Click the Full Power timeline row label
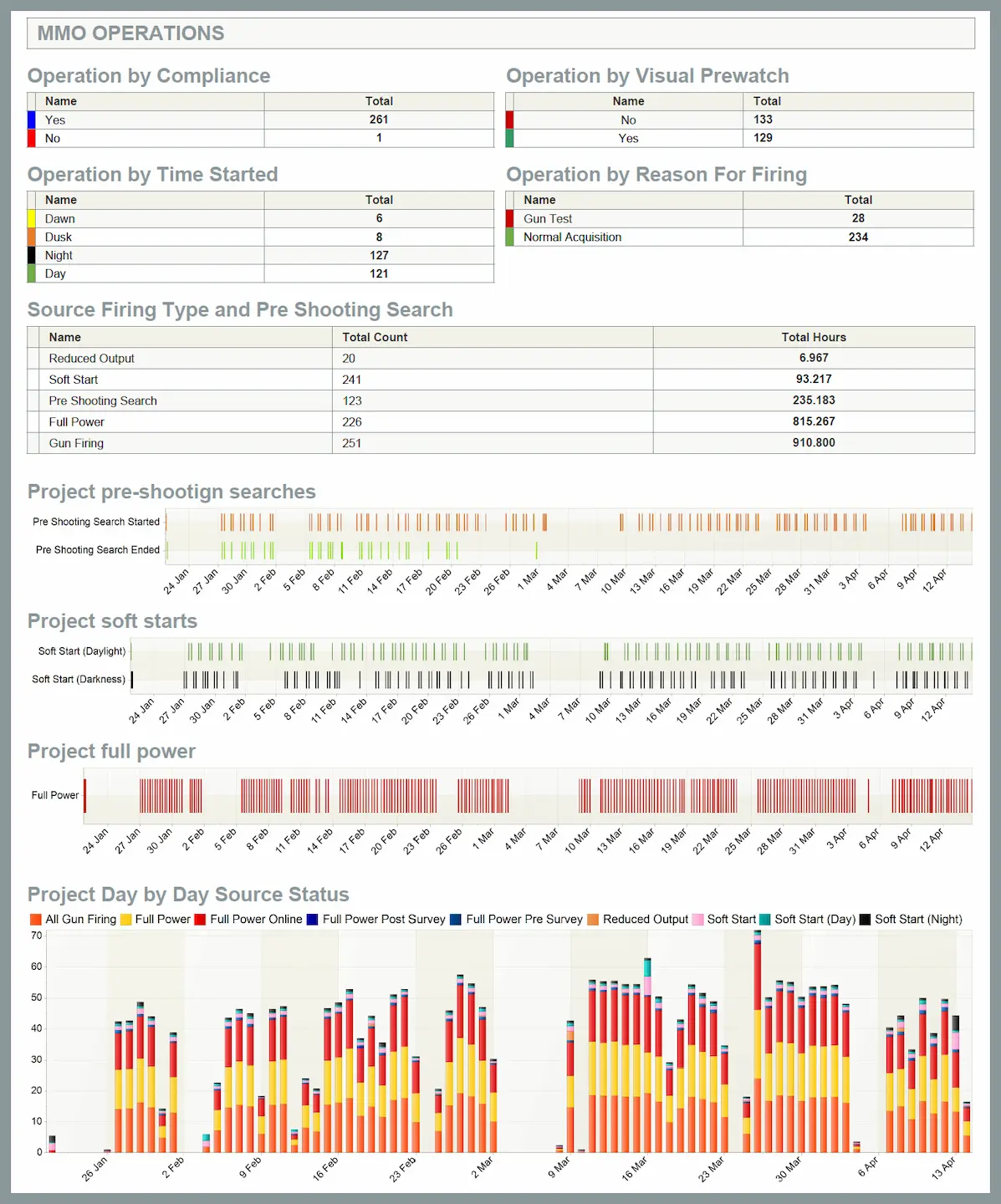Screen dimensions: 1001x1204 point(55,795)
